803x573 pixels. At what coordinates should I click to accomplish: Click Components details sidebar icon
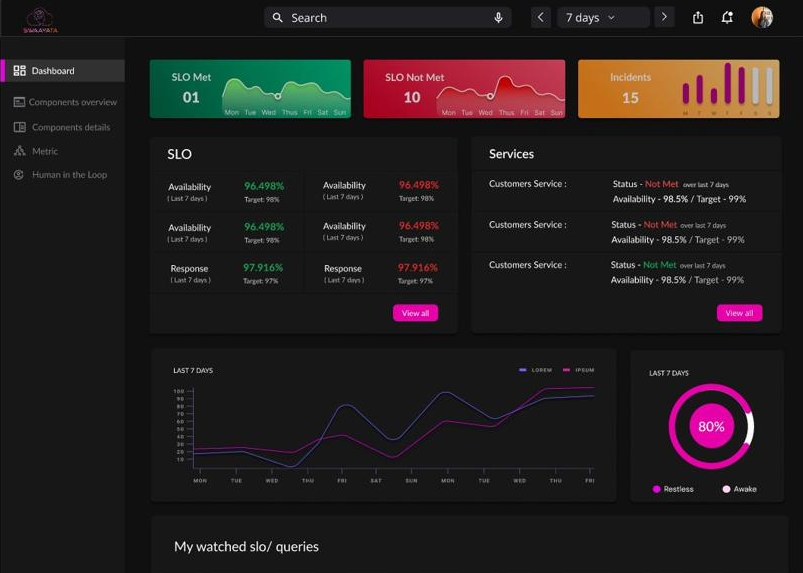point(19,127)
